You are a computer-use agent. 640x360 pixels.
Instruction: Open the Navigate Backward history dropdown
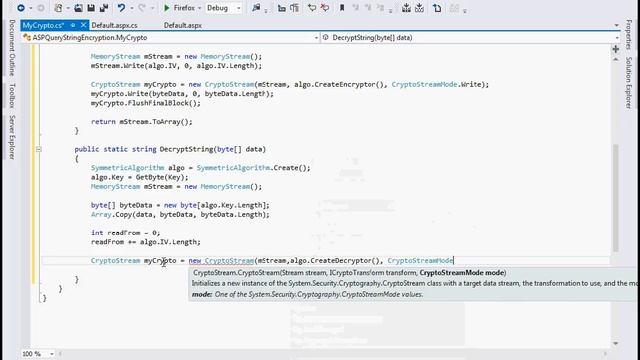click(x=31, y=8)
